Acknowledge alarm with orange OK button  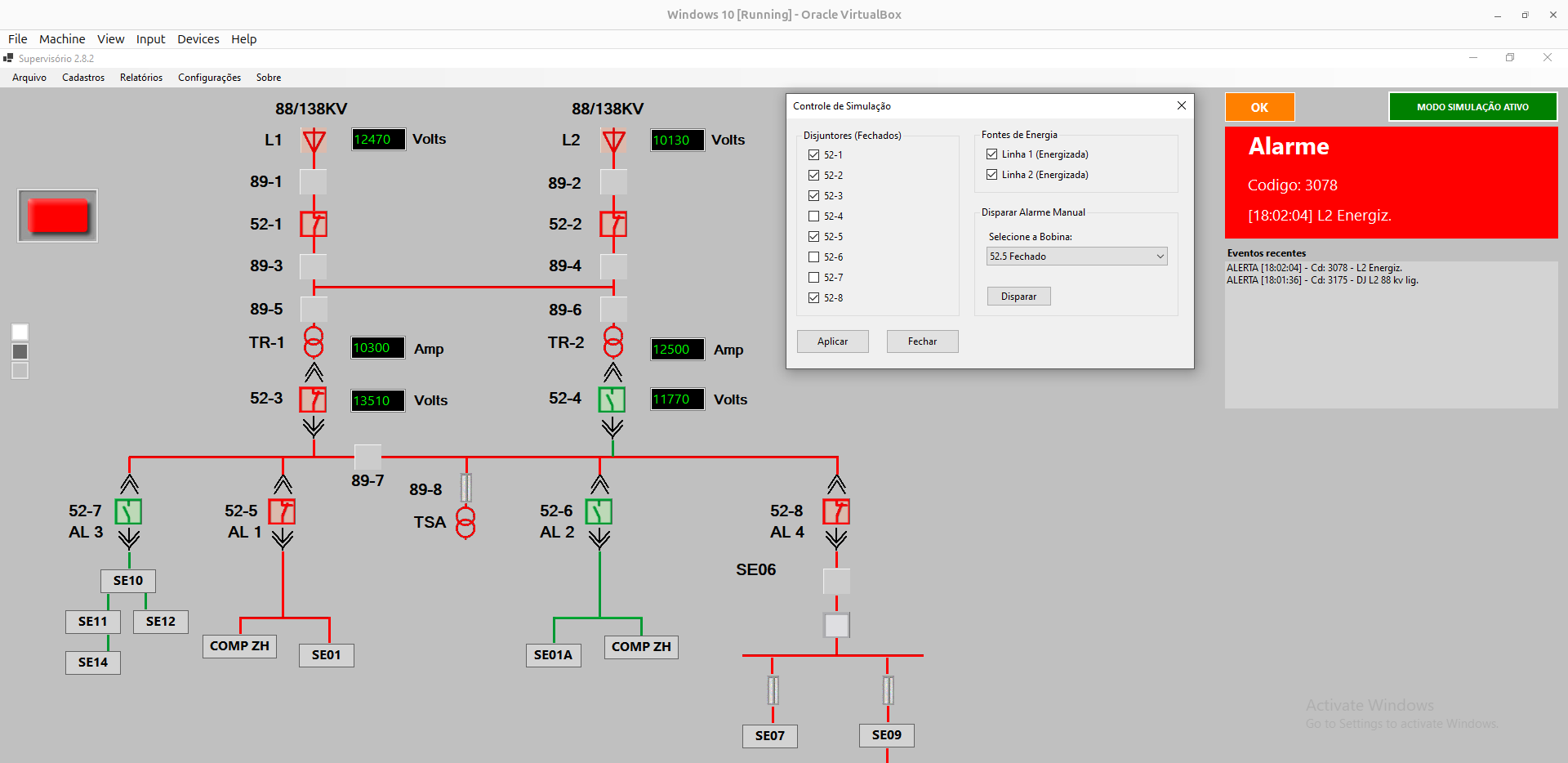coord(1259,107)
